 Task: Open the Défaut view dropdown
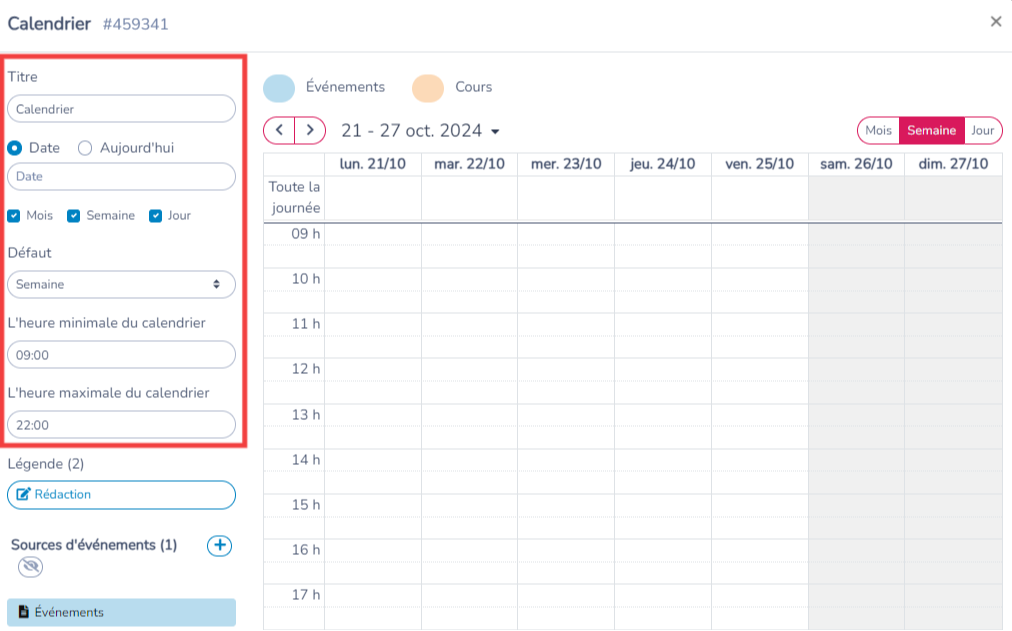pos(121,285)
